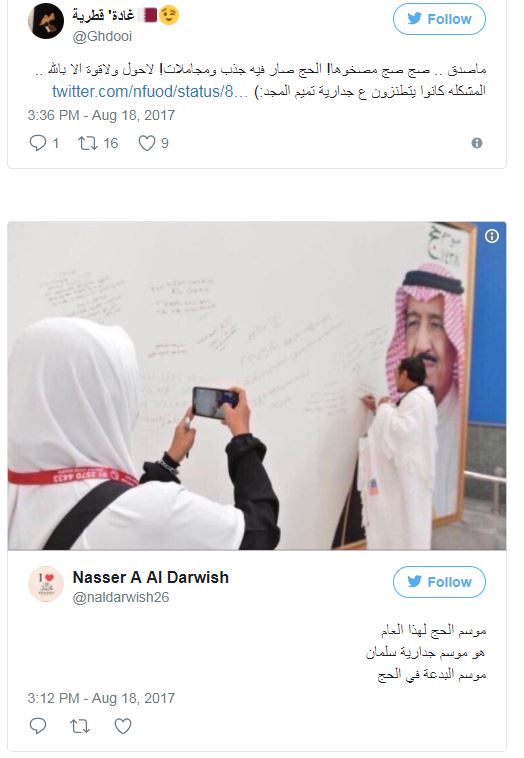The width and height of the screenshot is (524, 758).
Task: Retweet Nasser A Al Darwish's tweet
Action: [80, 726]
